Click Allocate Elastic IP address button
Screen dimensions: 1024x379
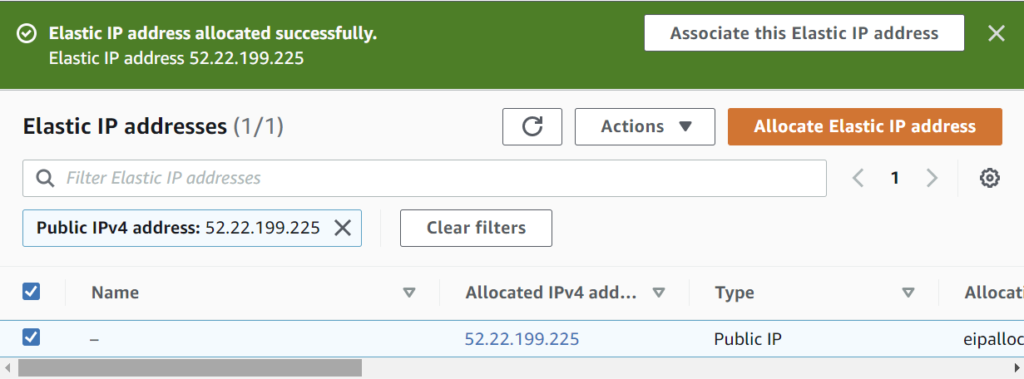(865, 127)
